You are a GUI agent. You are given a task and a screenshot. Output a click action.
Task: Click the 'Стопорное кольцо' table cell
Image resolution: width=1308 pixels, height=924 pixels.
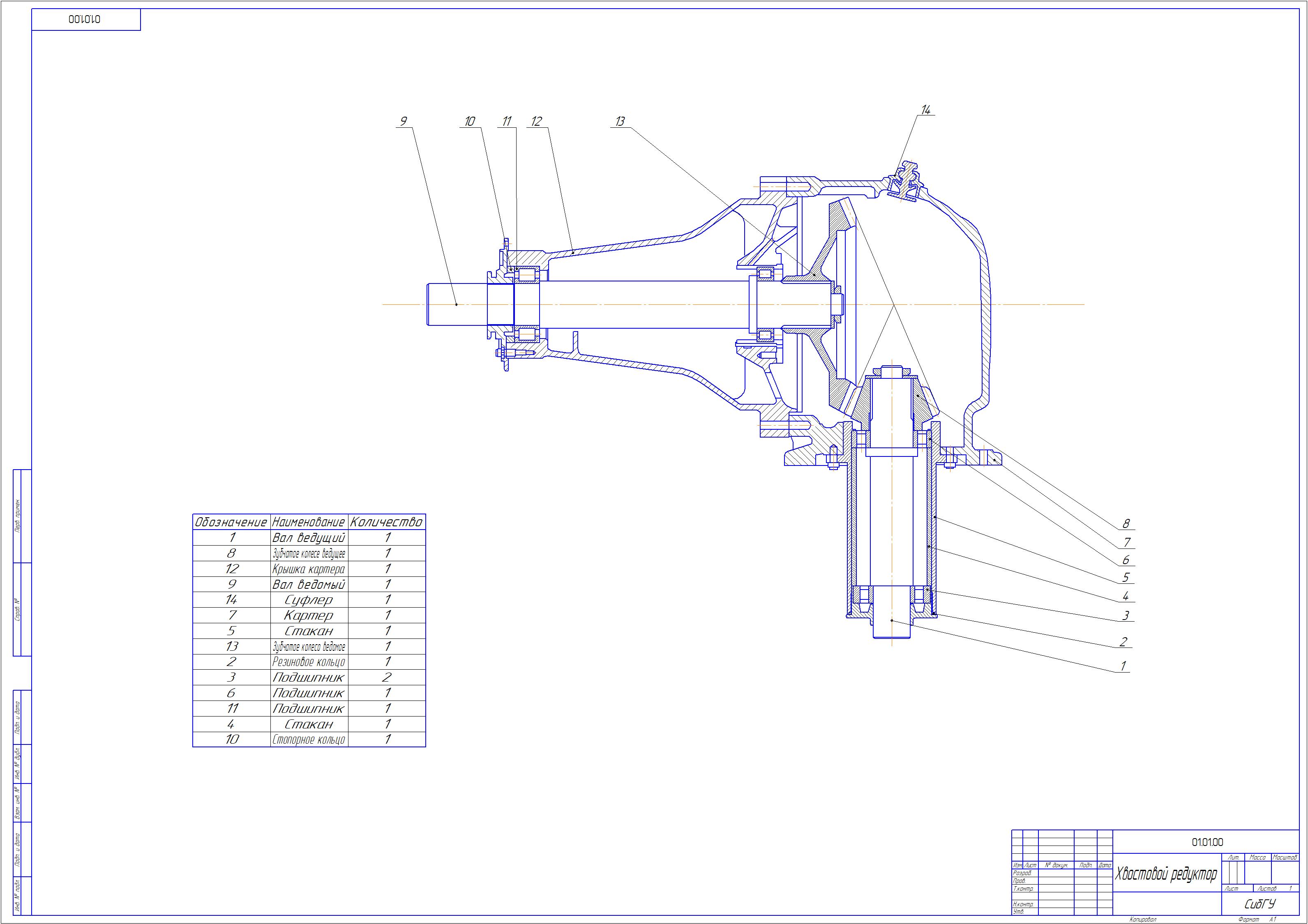pyautogui.click(x=309, y=740)
